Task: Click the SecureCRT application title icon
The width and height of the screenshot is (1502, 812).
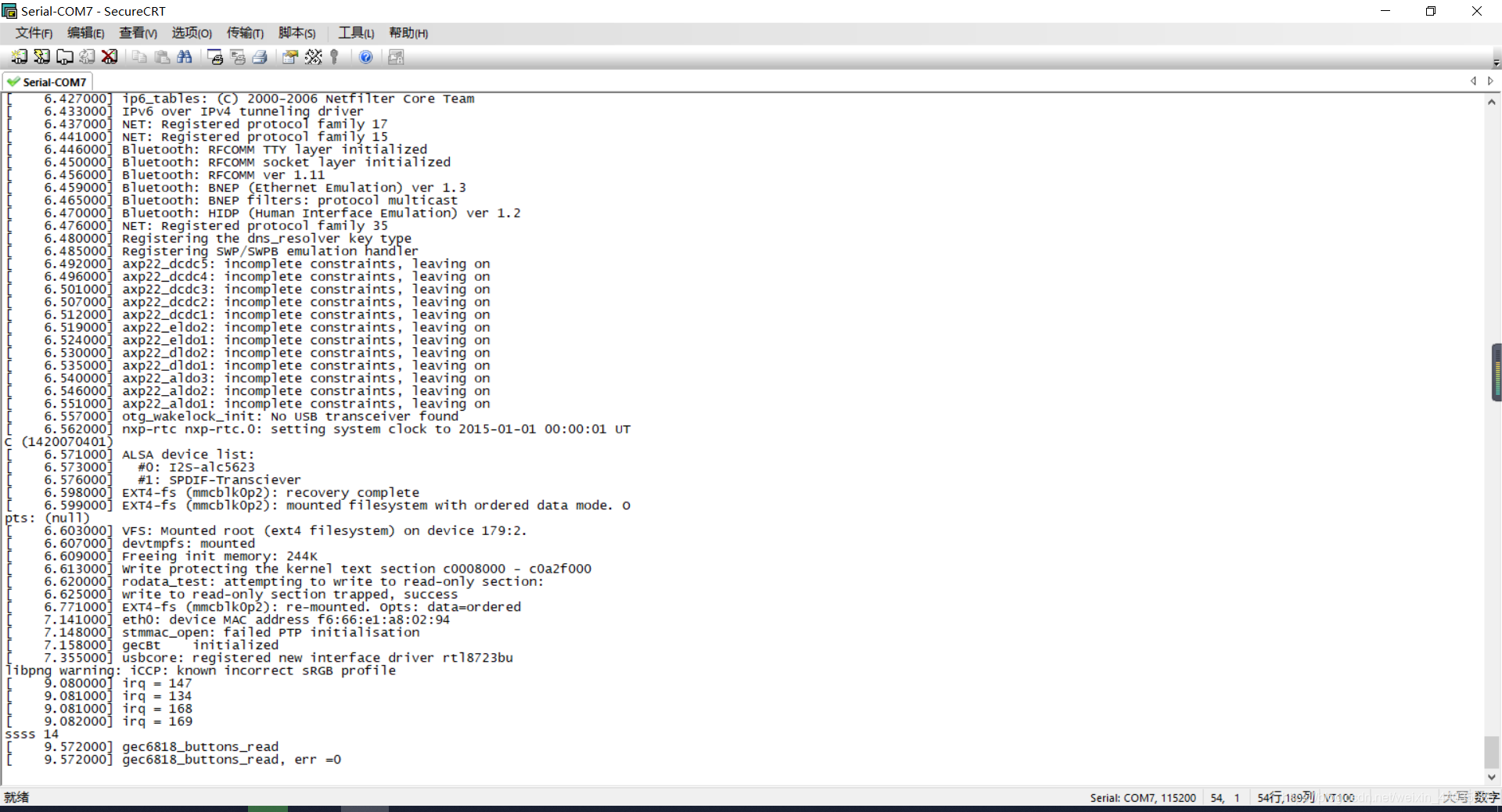Action: point(9,11)
